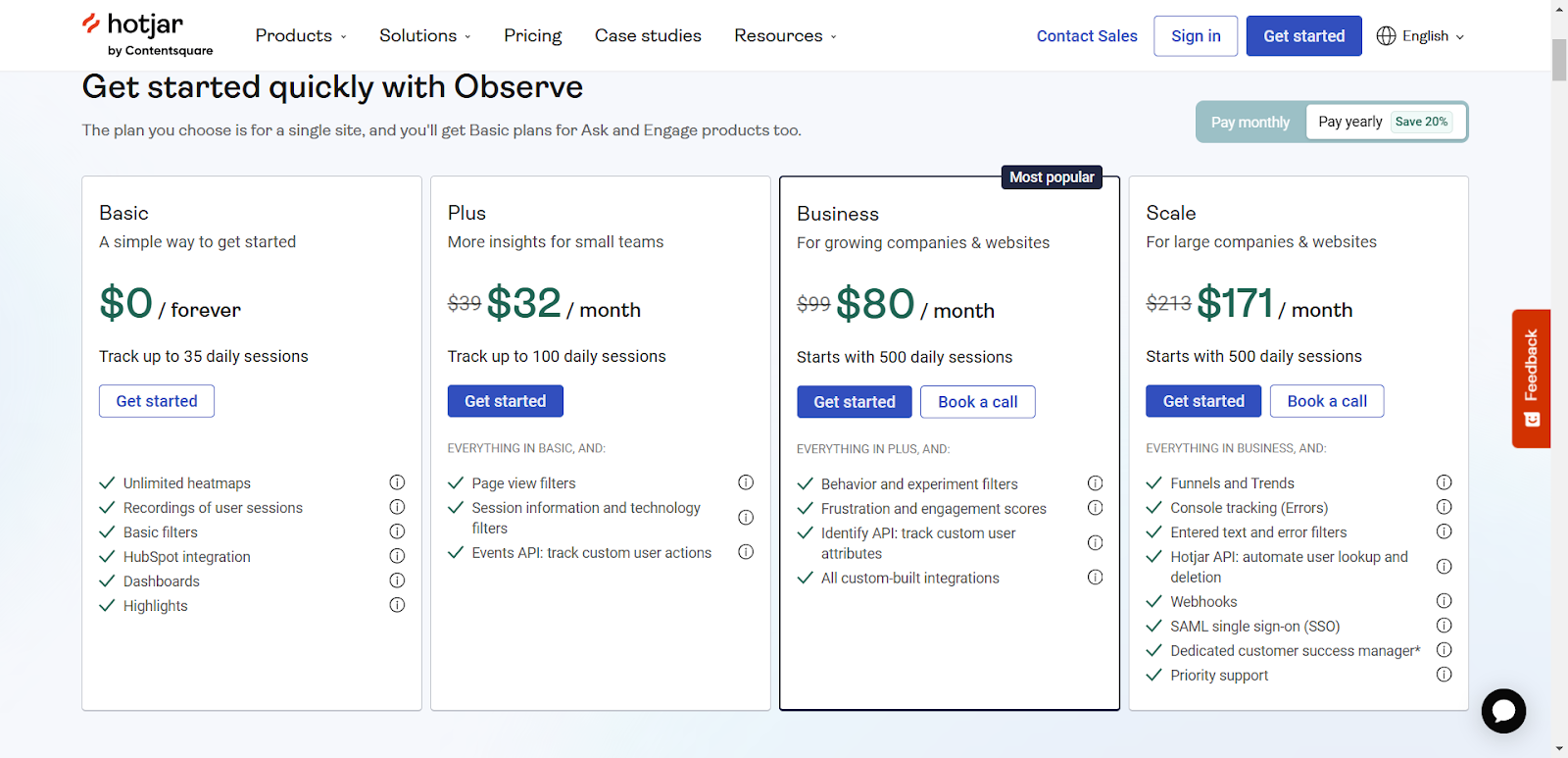Image resolution: width=1568 pixels, height=758 pixels.
Task: Click the scrollbar down arrow
Action: [x=1559, y=749]
